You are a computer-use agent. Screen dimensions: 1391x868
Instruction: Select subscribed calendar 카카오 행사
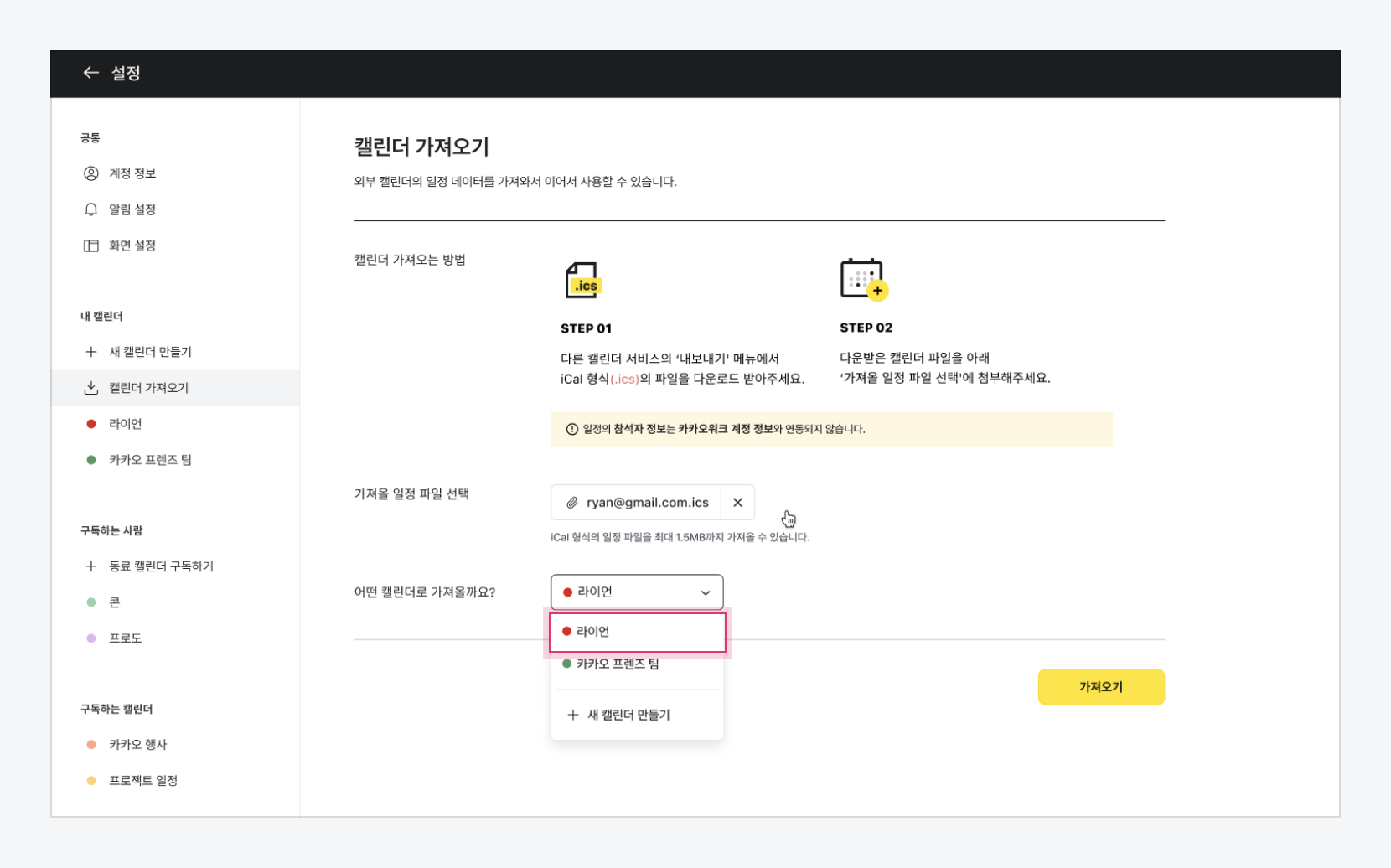pyautogui.click(x=137, y=745)
